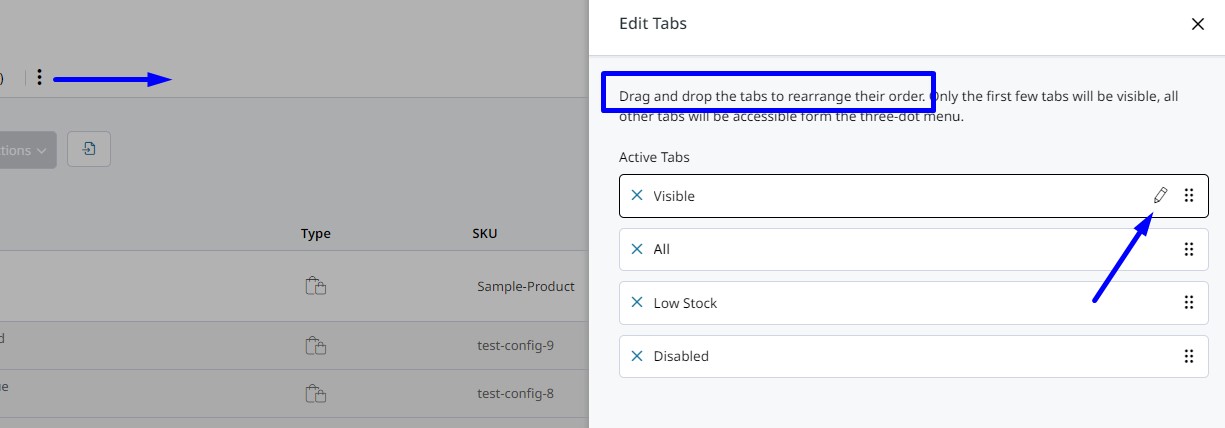Screen dimensions: 1225x428
Task: Select the All tab label
Action: 662,249
